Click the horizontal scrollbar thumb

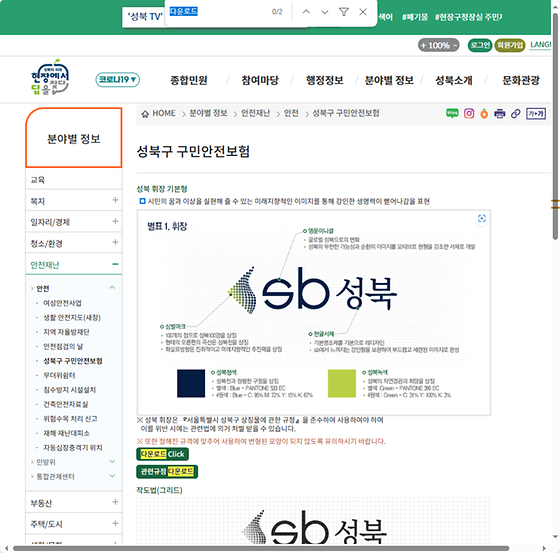coord(261,548)
